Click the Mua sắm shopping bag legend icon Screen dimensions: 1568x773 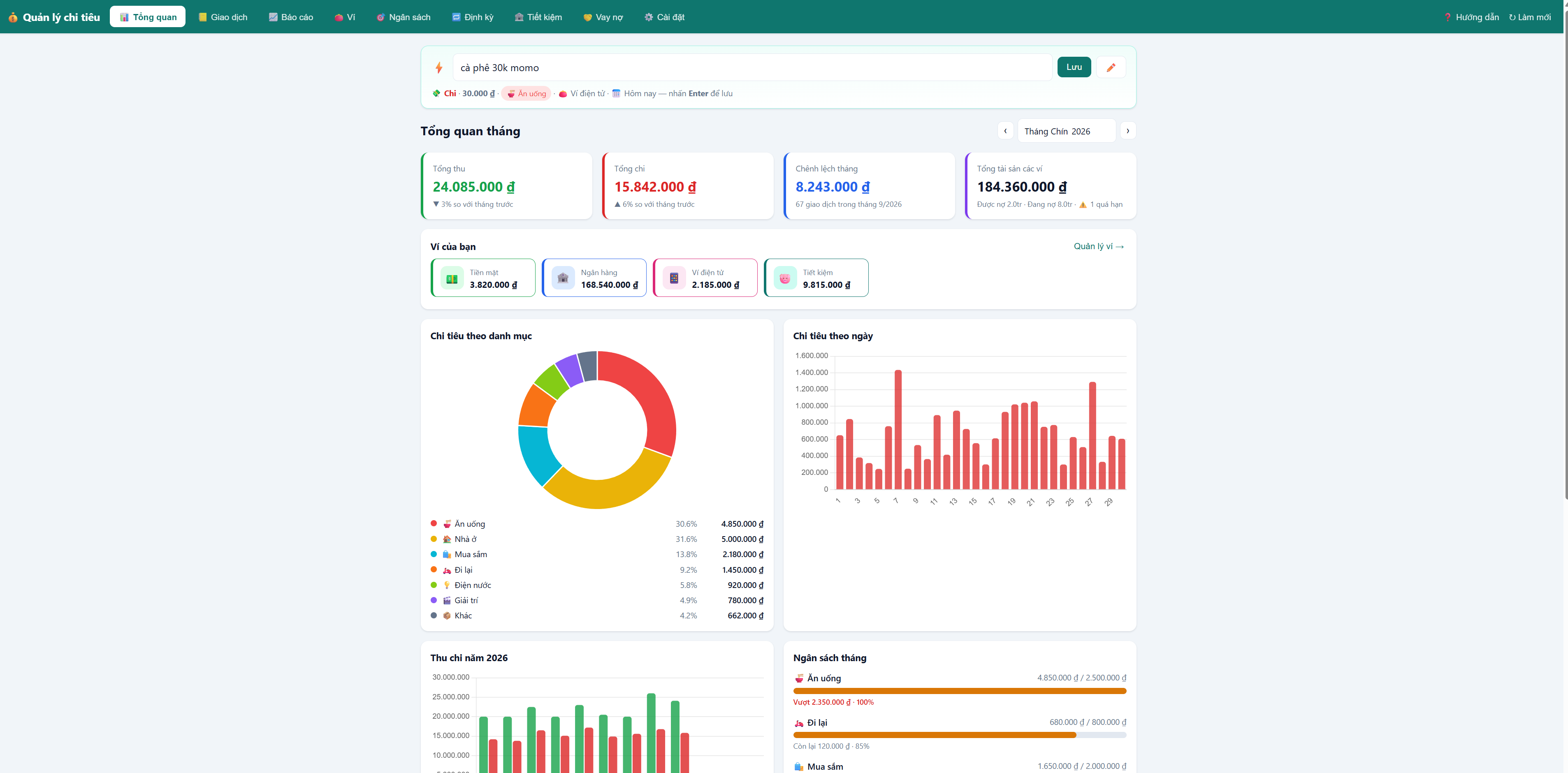pyautogui.click(x=447, y=555)
